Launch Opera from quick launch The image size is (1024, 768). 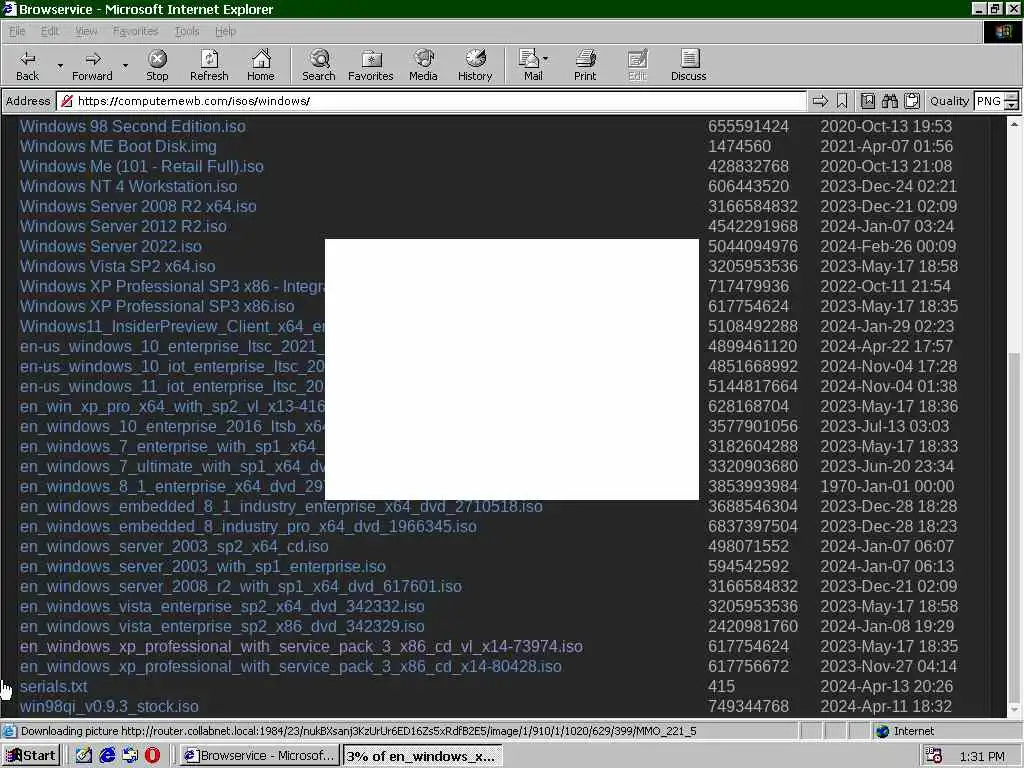pyautogui.click(x=152, y=756)
